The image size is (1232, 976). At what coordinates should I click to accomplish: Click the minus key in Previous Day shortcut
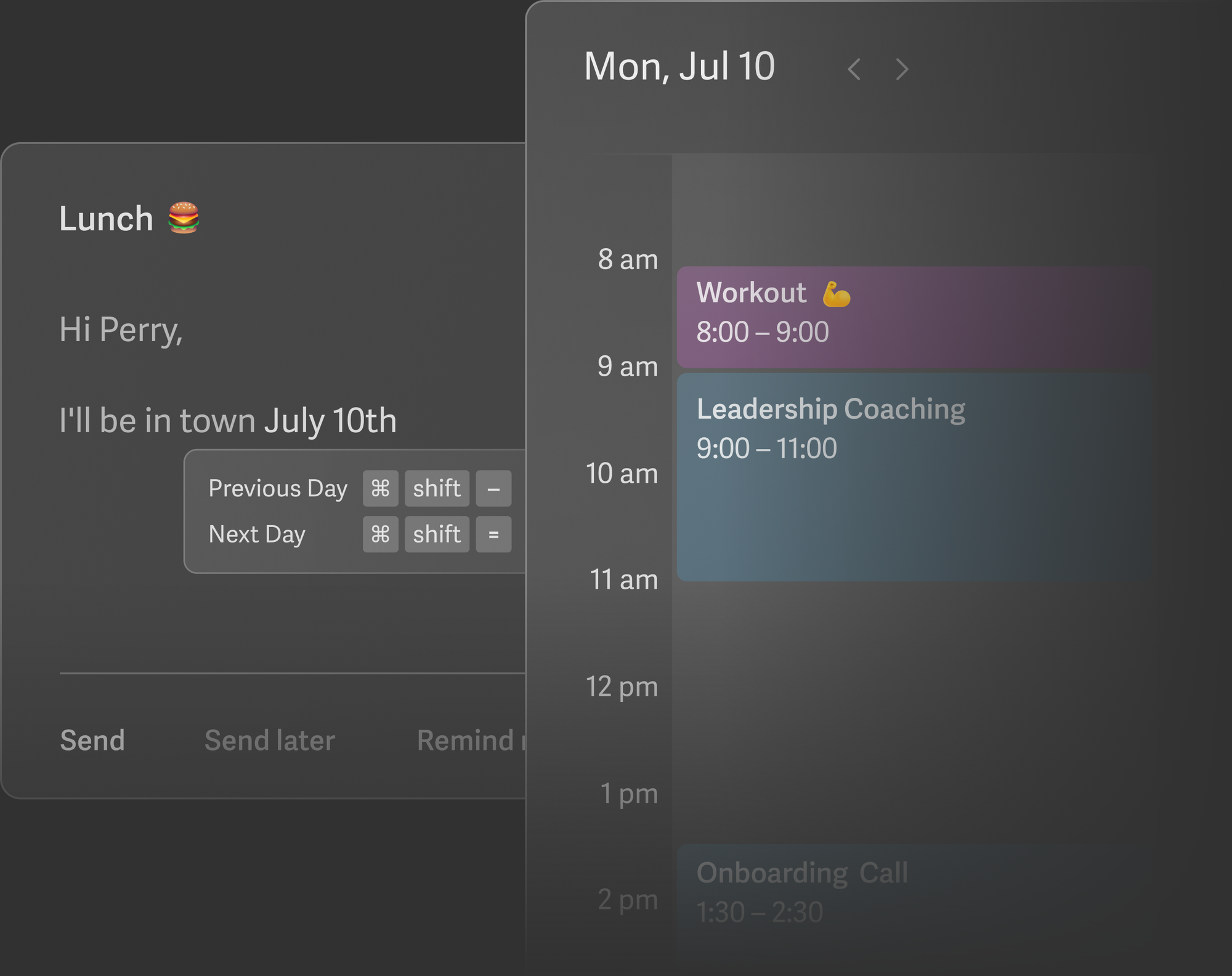tap(493, 488)
